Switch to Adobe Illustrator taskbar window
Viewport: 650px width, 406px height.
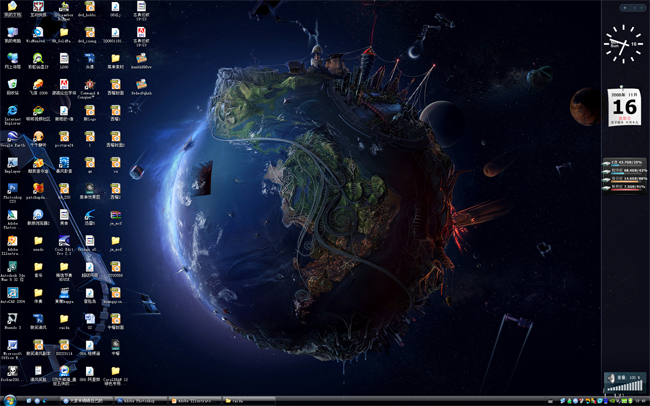(195, 401)
